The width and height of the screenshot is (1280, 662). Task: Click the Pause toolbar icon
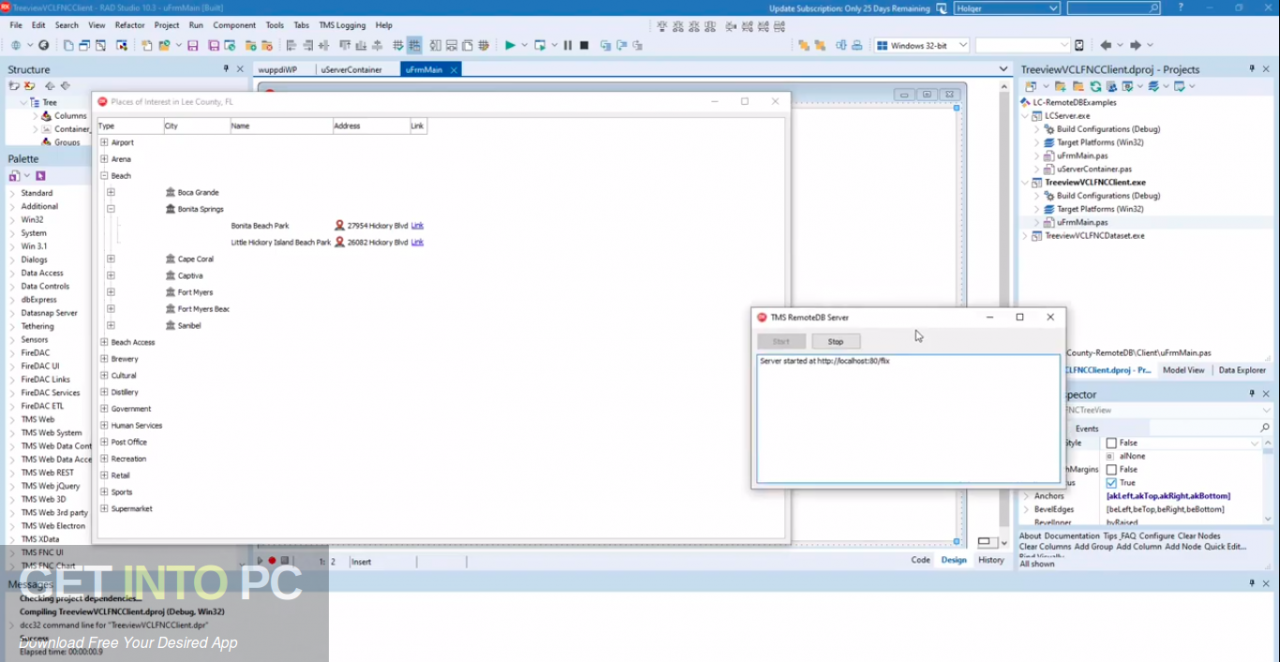coord(567,45)
